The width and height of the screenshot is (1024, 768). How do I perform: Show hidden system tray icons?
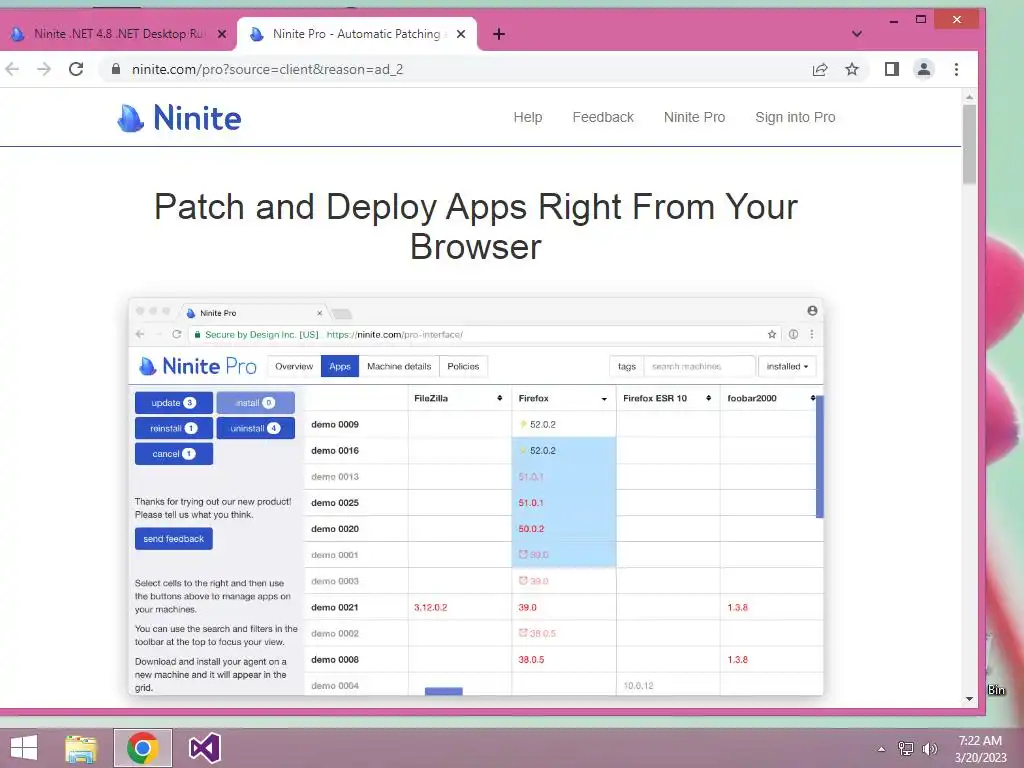pyautogui.click(x=881, y=749)
